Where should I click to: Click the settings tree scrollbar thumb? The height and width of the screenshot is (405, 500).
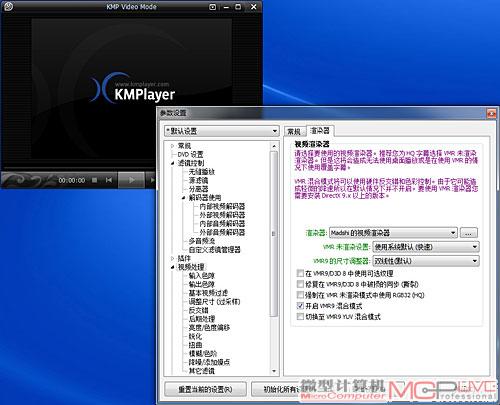pos(274,233)
